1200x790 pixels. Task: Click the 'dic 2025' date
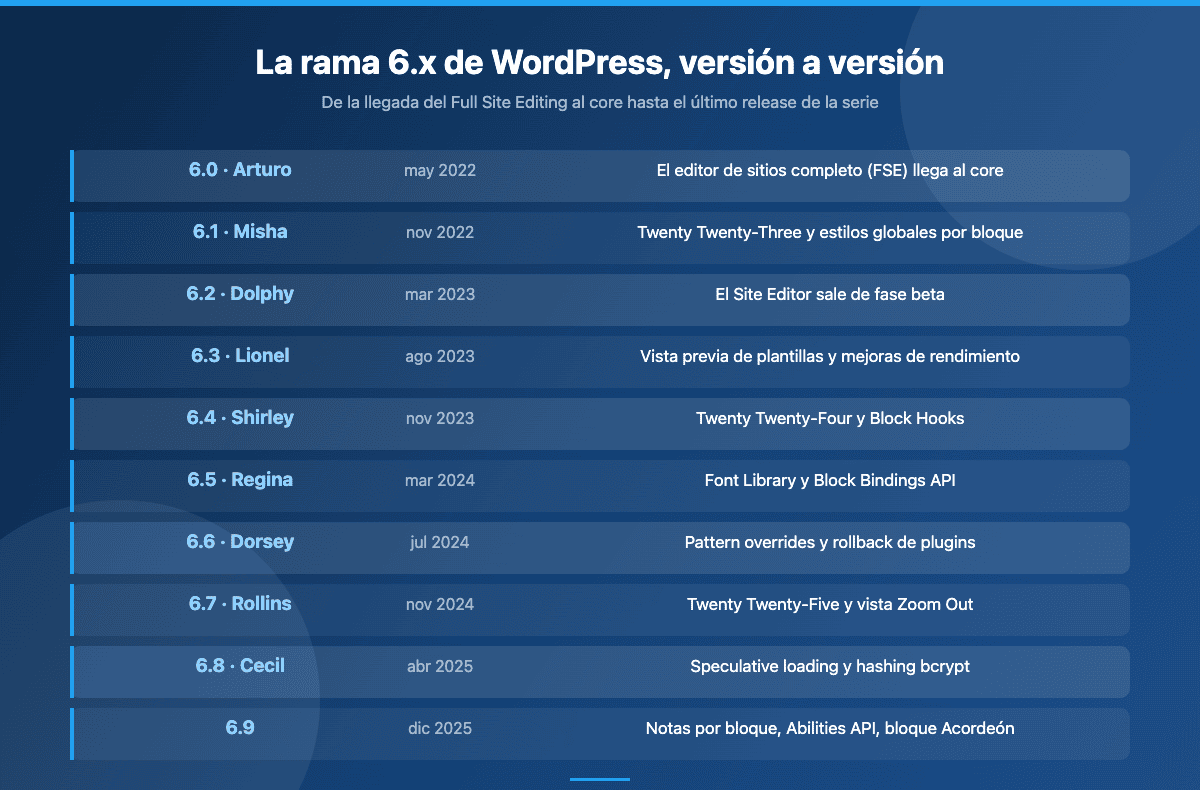[440, 729]
